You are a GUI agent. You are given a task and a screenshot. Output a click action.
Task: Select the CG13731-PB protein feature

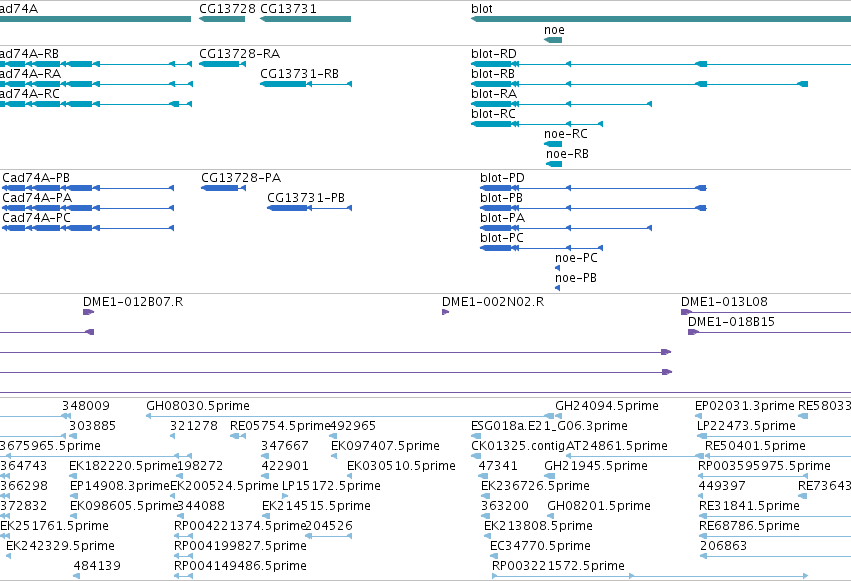click(x=309, y=208)
